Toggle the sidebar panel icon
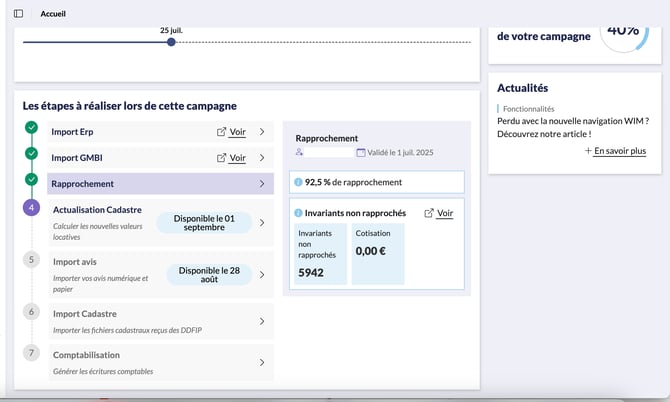670x402 pixels. click(x=18, y=14)
